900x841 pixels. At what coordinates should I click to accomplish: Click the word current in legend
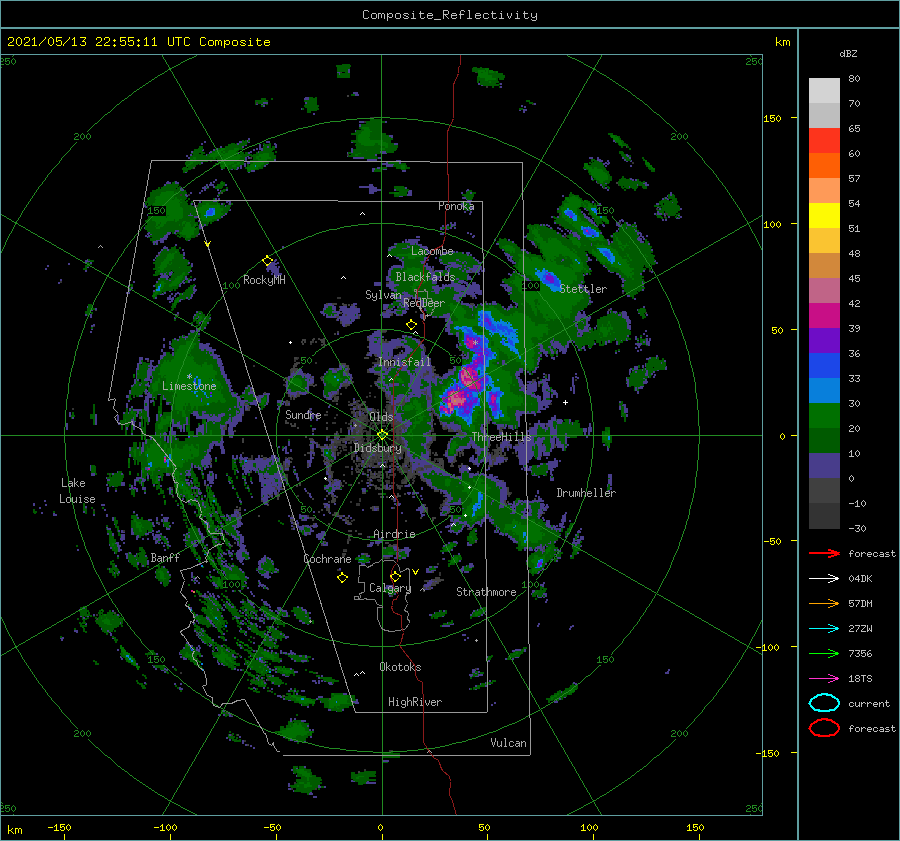point(869,703)
